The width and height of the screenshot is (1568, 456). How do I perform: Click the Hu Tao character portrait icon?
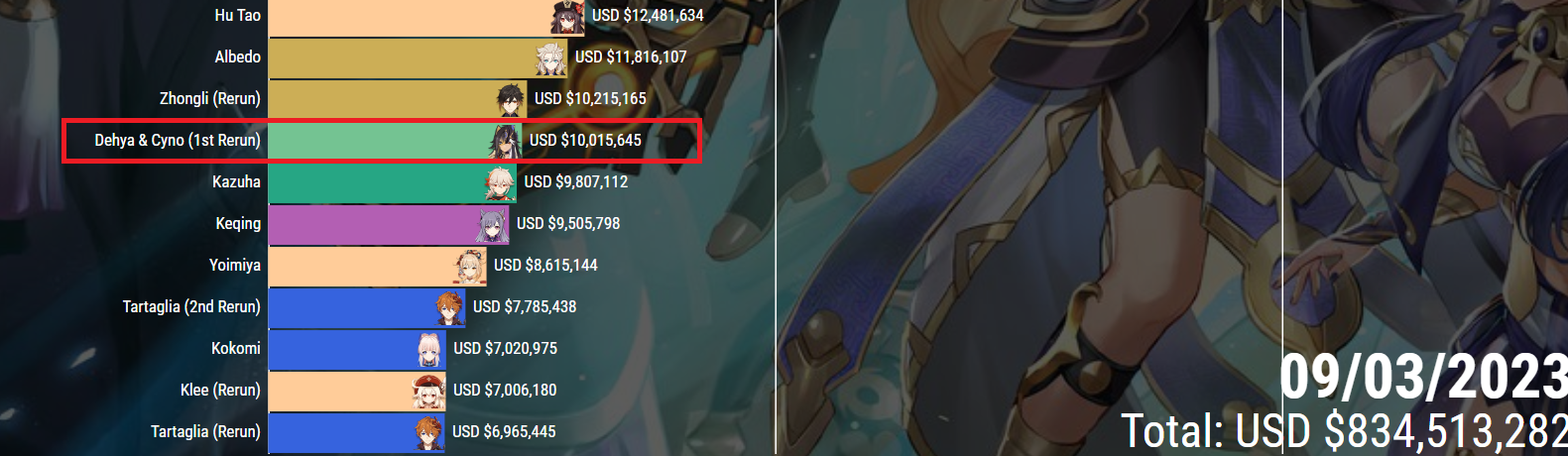pyautogui.click(x=568, y=17)
